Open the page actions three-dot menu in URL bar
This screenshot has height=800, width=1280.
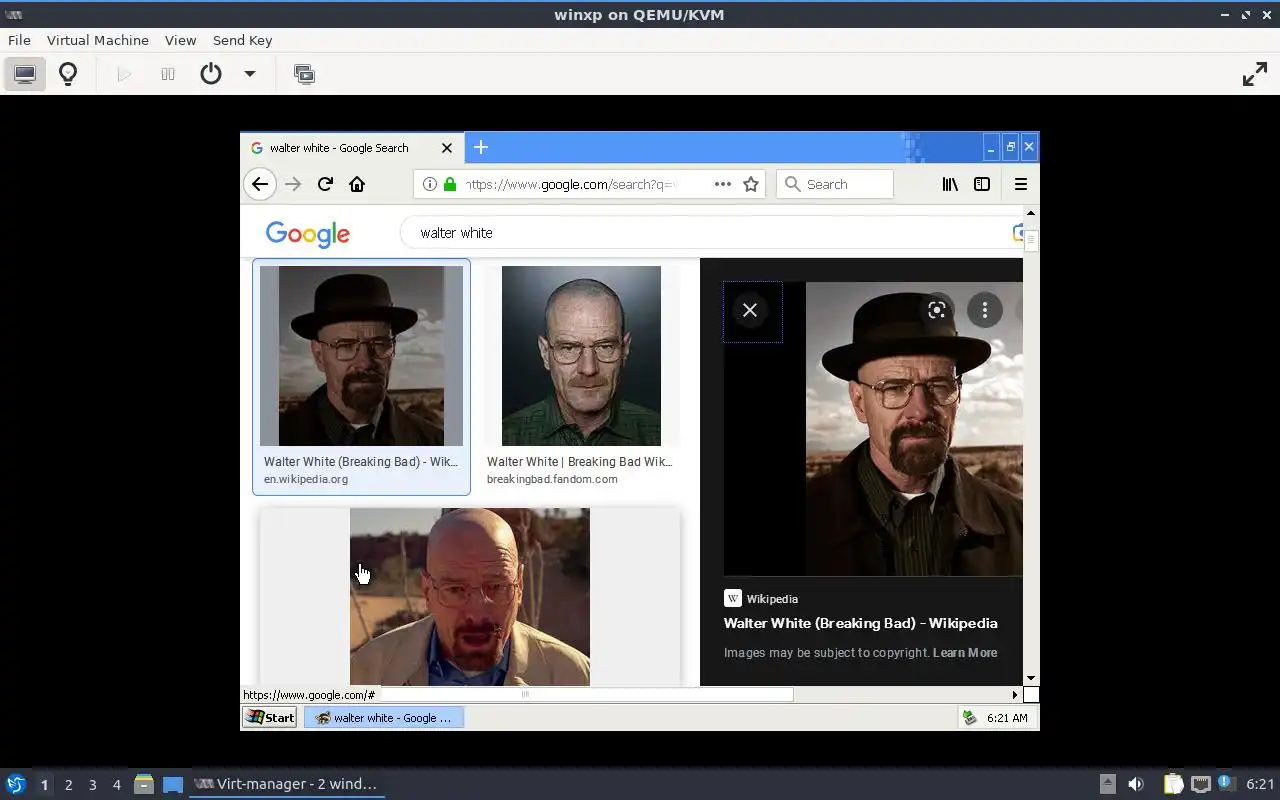click(722, 184)
